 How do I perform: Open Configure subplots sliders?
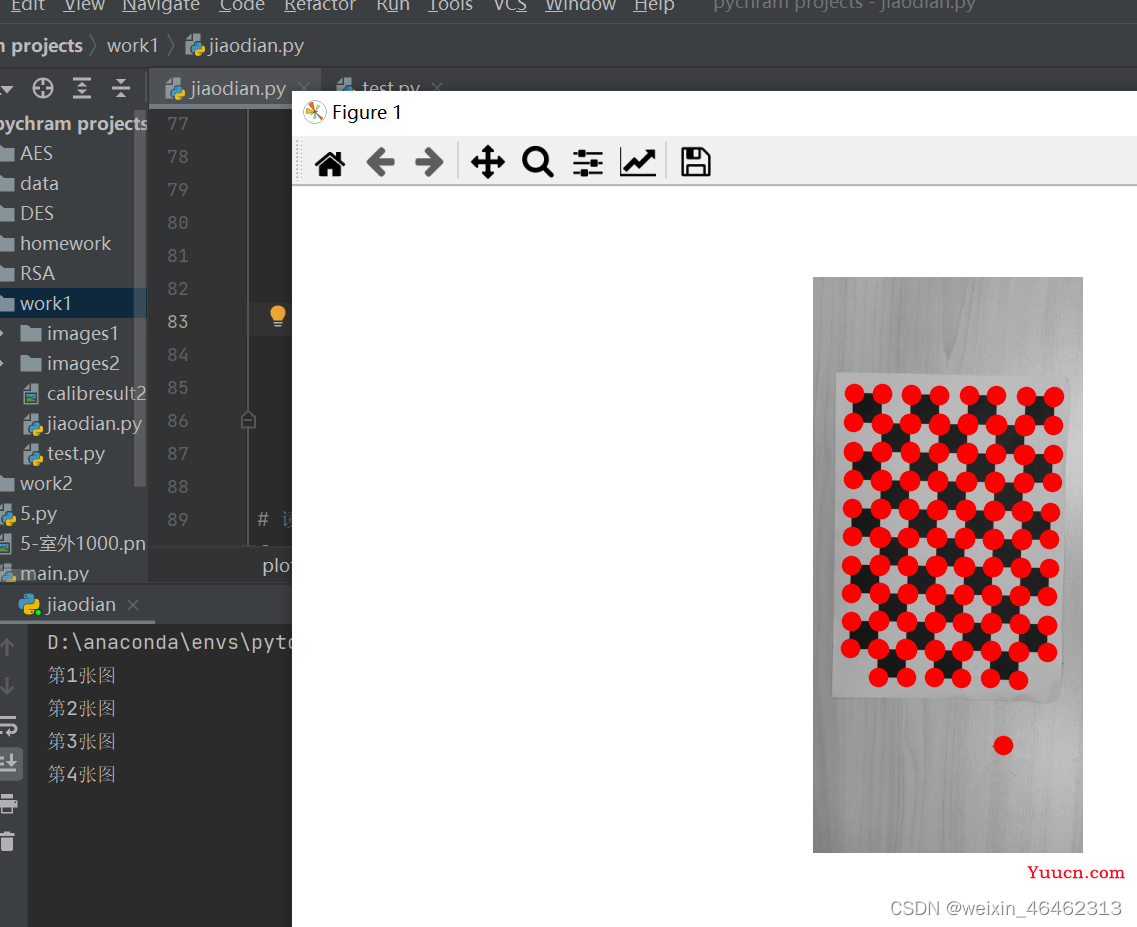[x=587, y=162]
